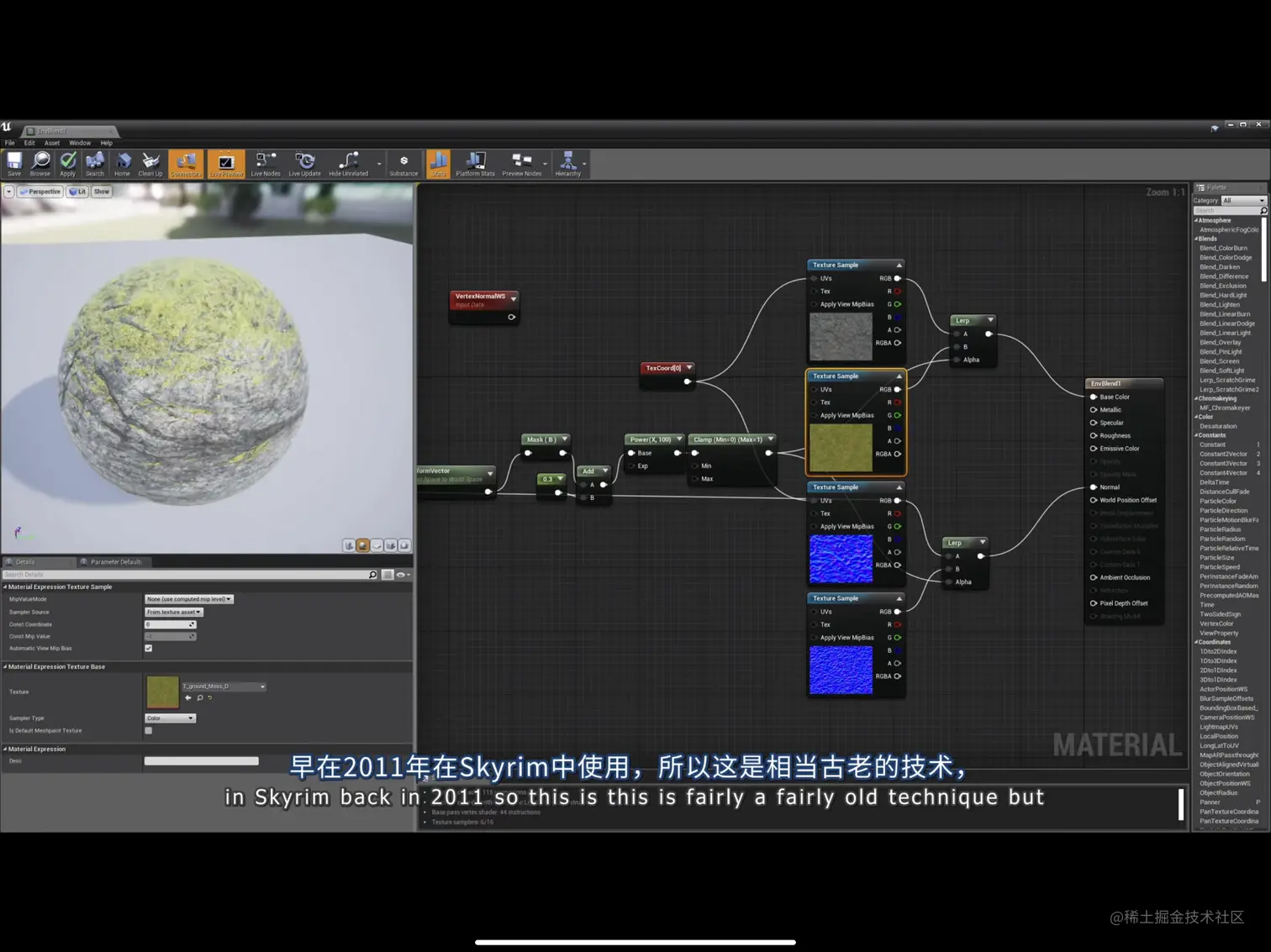Click the Browse toolbar icon
Viewport: 1271px width, 952px height.
point(40,164)
